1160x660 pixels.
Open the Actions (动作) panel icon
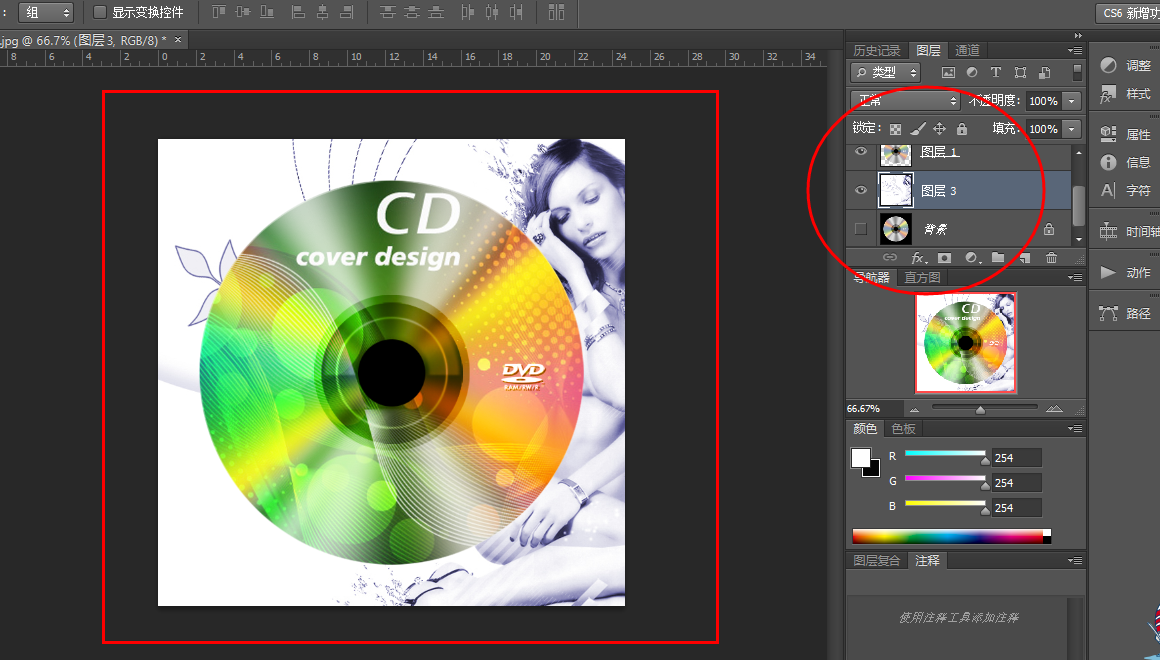pyautogui.click(x=1108, y=272)
